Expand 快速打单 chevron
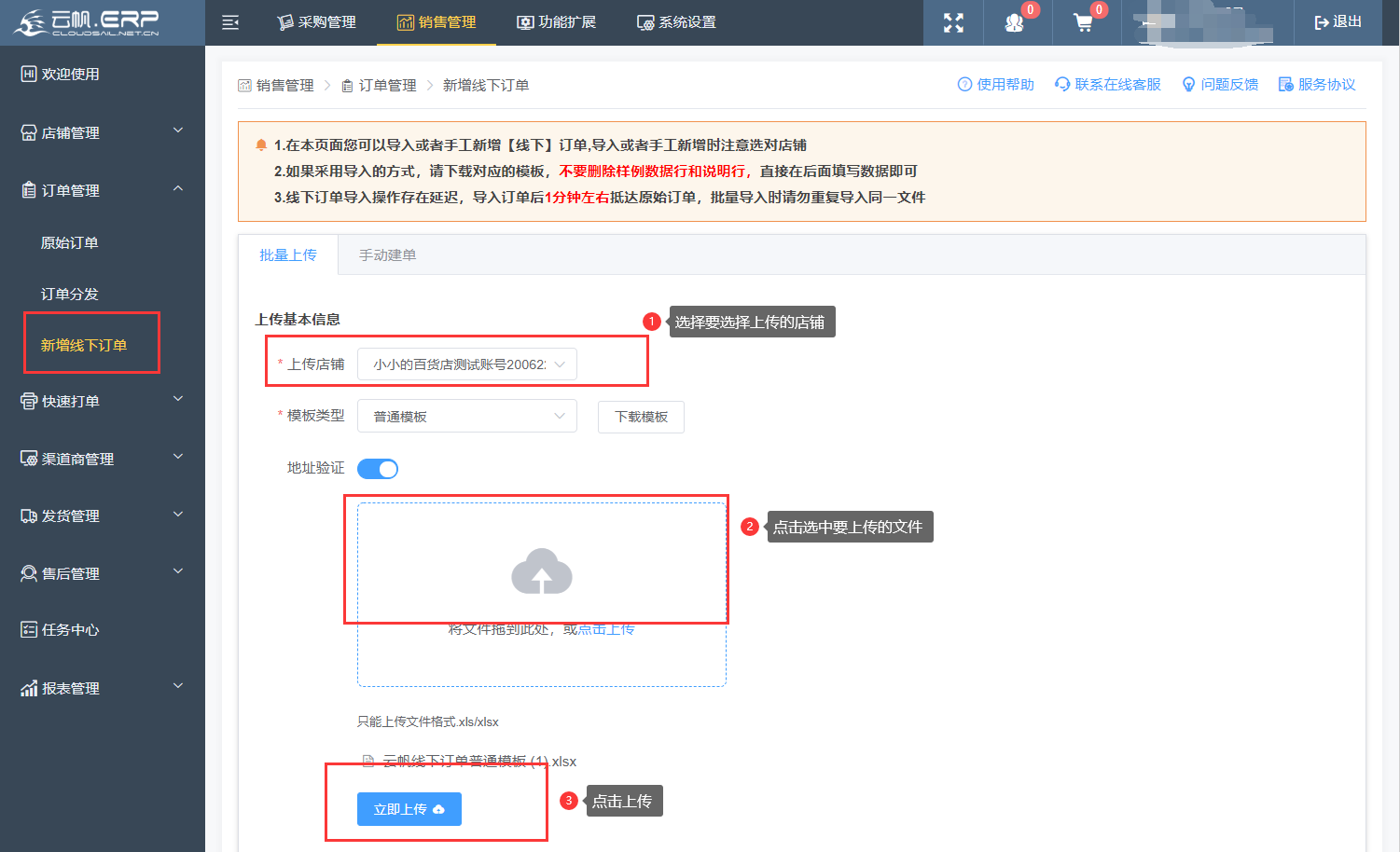This screenshot has width=1400, height=852. click(x=178, y=399)
